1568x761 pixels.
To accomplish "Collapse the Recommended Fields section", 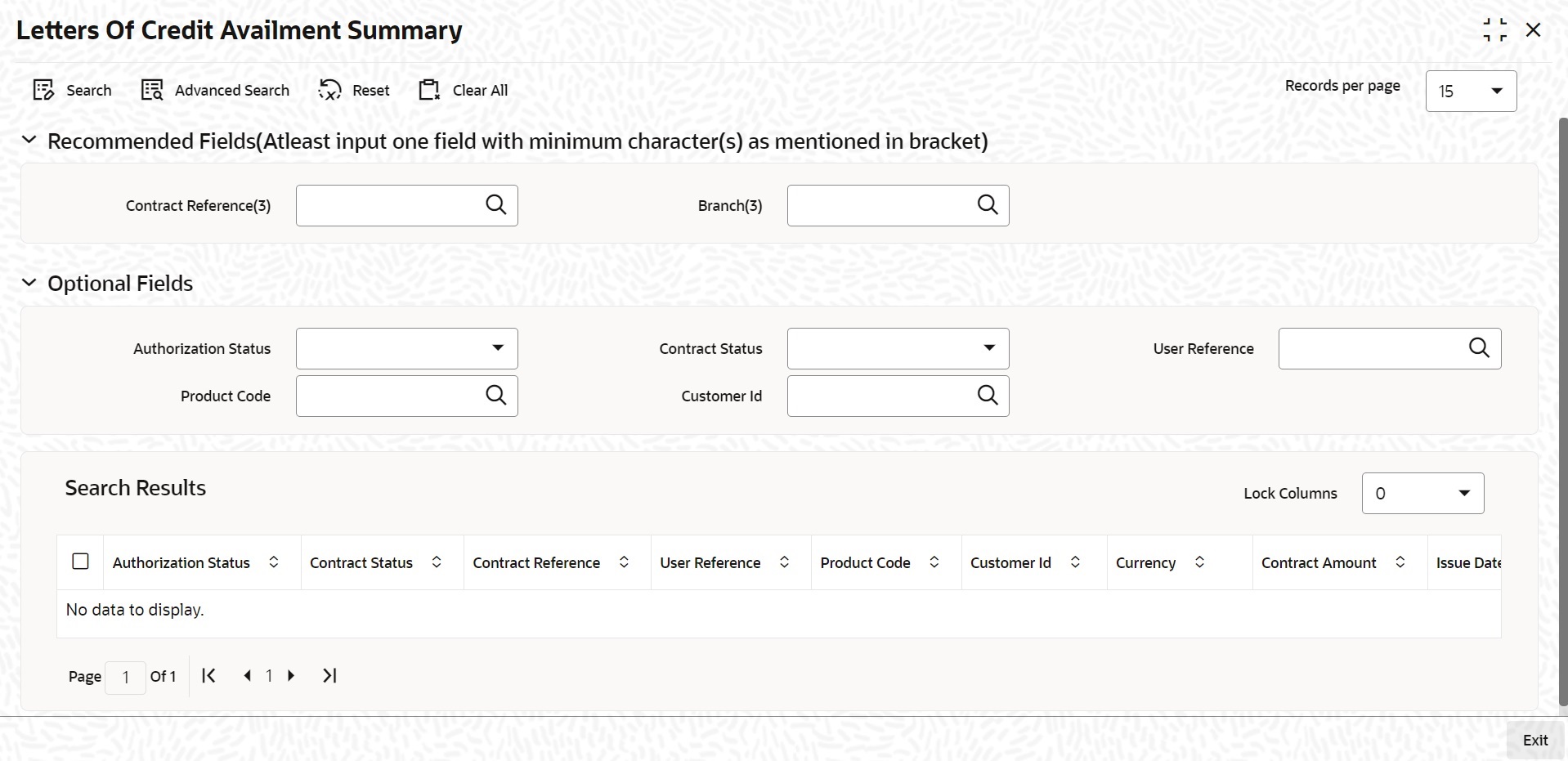I will pyautogui.click(x=29, y=141).
